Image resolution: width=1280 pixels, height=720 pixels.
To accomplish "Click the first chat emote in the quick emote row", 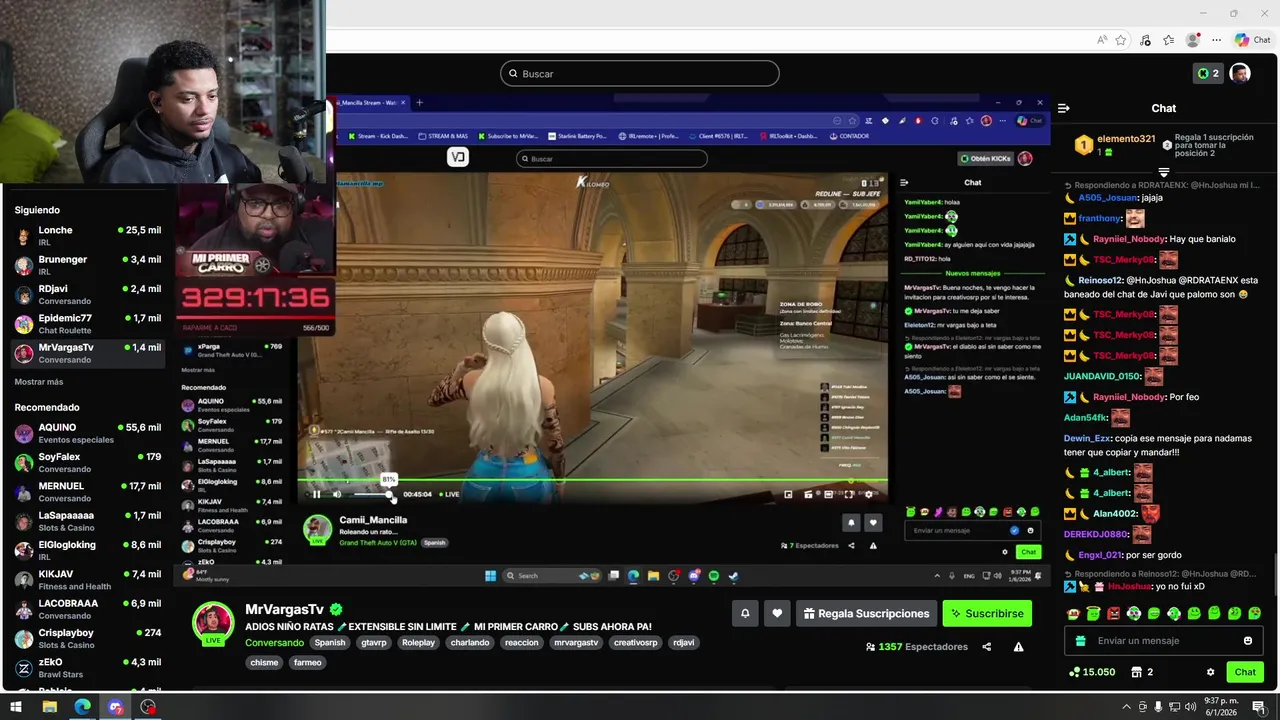I will (1073, 613).
